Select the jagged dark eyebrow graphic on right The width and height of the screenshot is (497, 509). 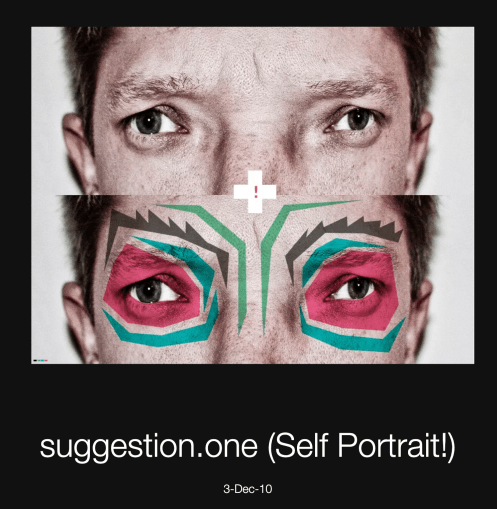(x=343, y=238)
